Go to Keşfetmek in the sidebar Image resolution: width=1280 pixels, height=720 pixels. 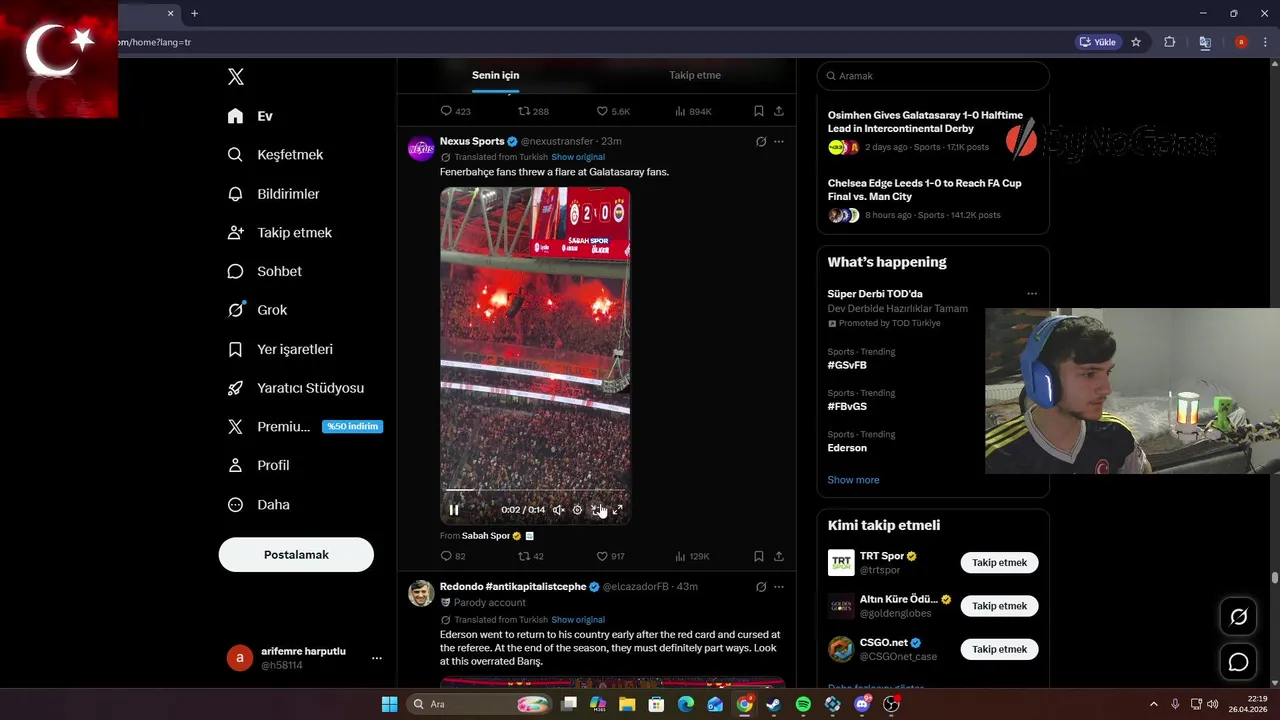(x=275, y=155)
